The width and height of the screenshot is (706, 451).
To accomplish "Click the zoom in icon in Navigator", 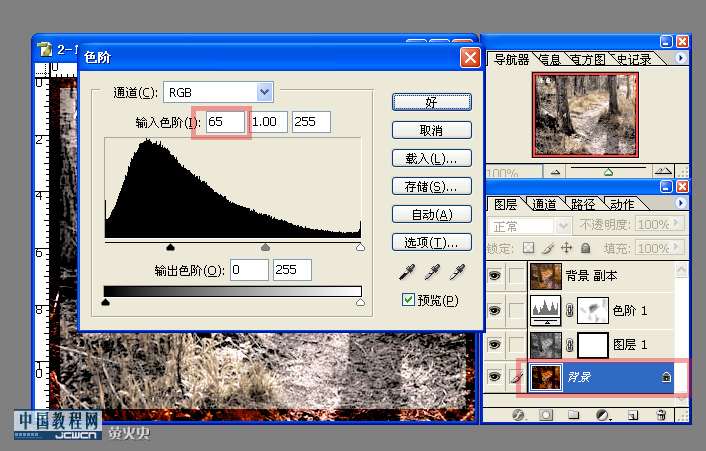I will (x=663, y=171).
